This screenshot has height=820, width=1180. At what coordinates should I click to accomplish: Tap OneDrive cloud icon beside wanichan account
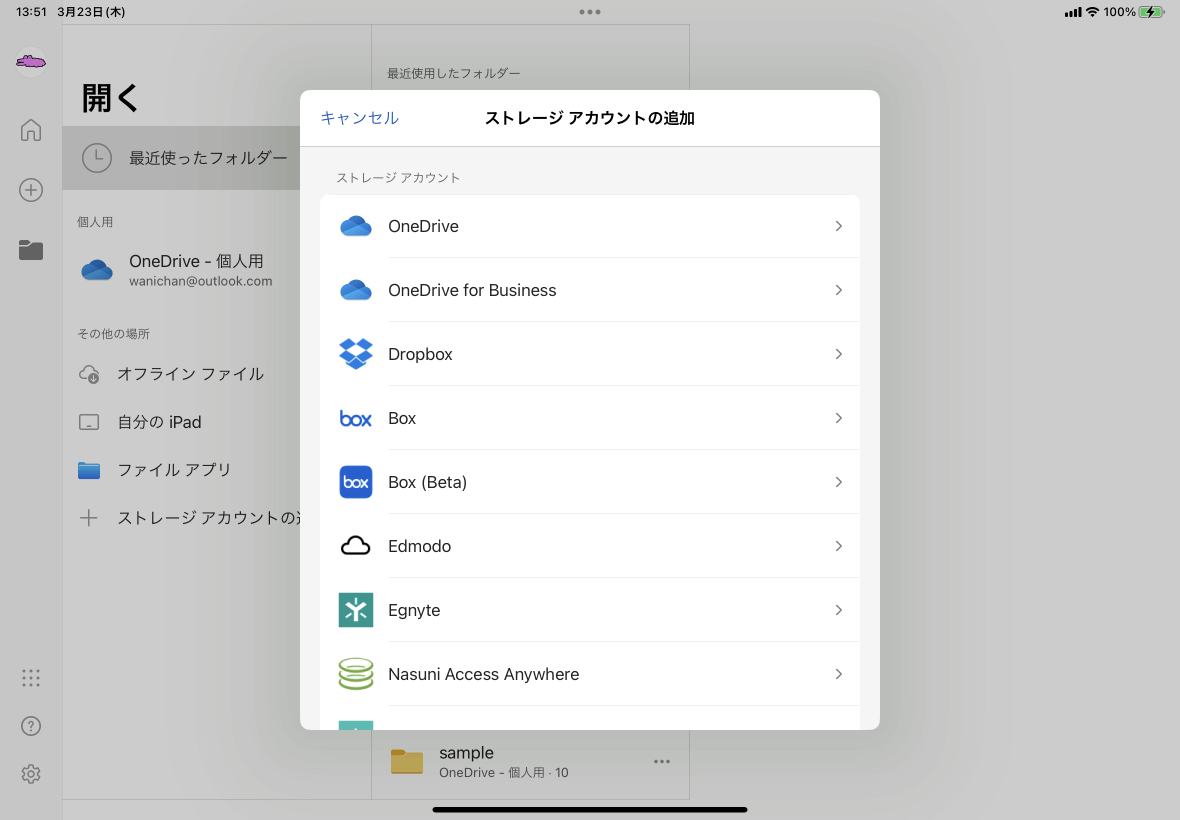[97, 269]
